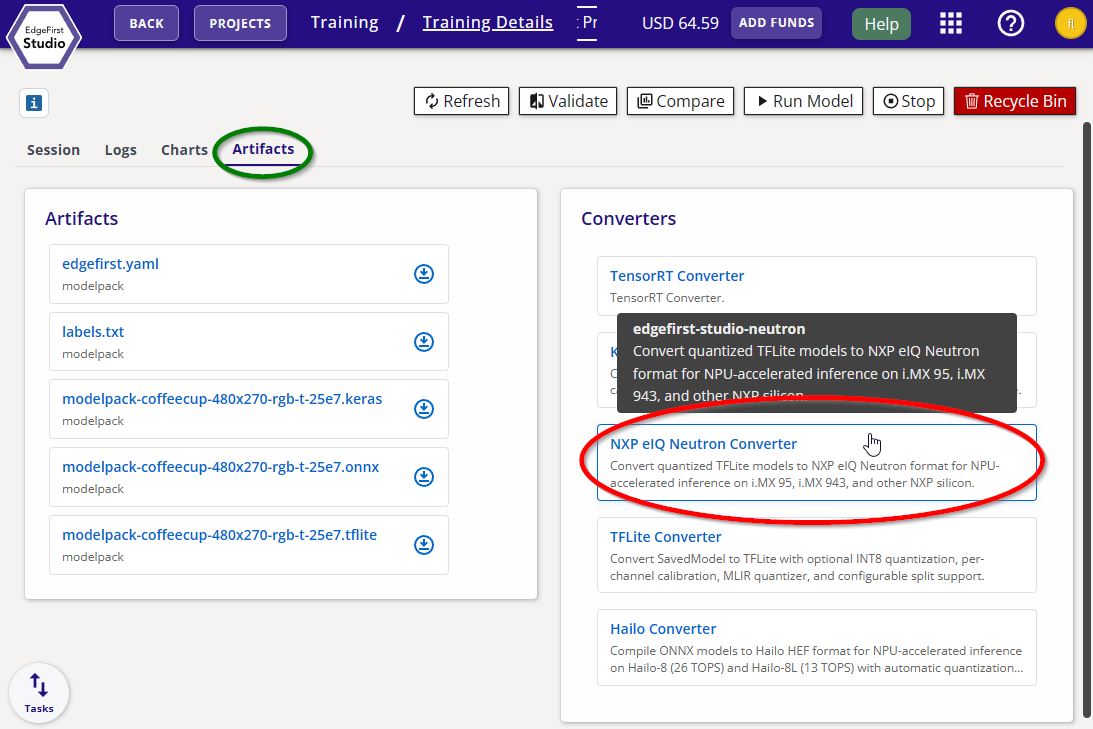1093x729 pixels.
Task: Open the Recycle Bin
Action: pyautogui.click(x=1015, y=101)
